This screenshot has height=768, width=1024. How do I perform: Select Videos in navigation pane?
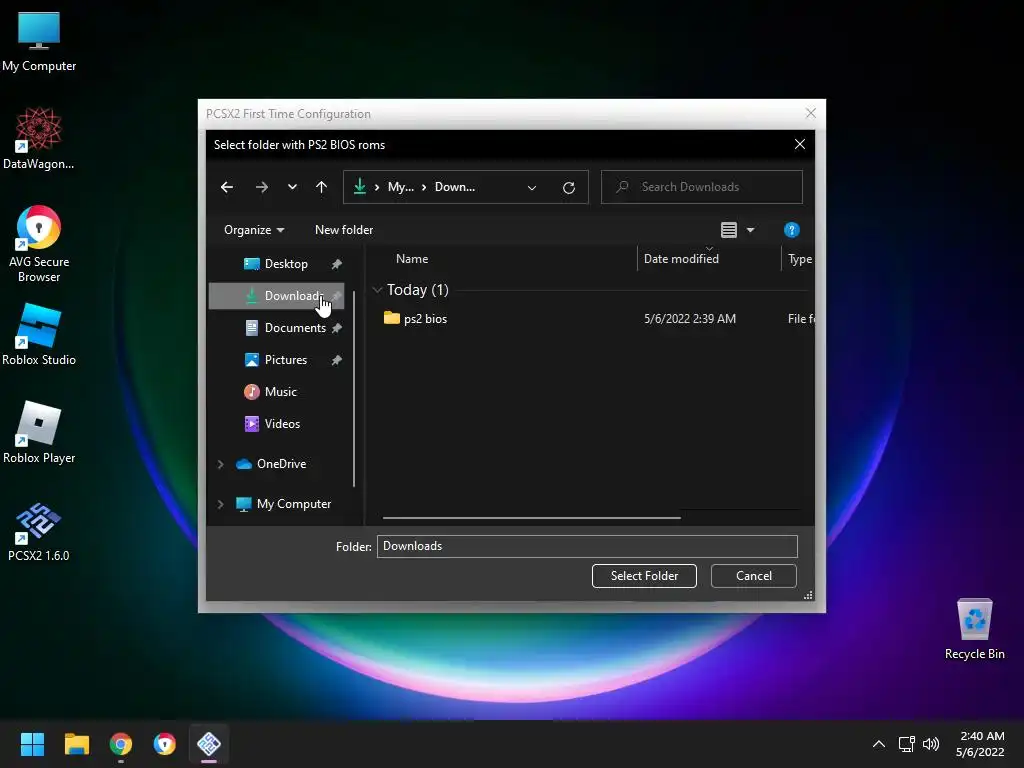tap(282, 424)
